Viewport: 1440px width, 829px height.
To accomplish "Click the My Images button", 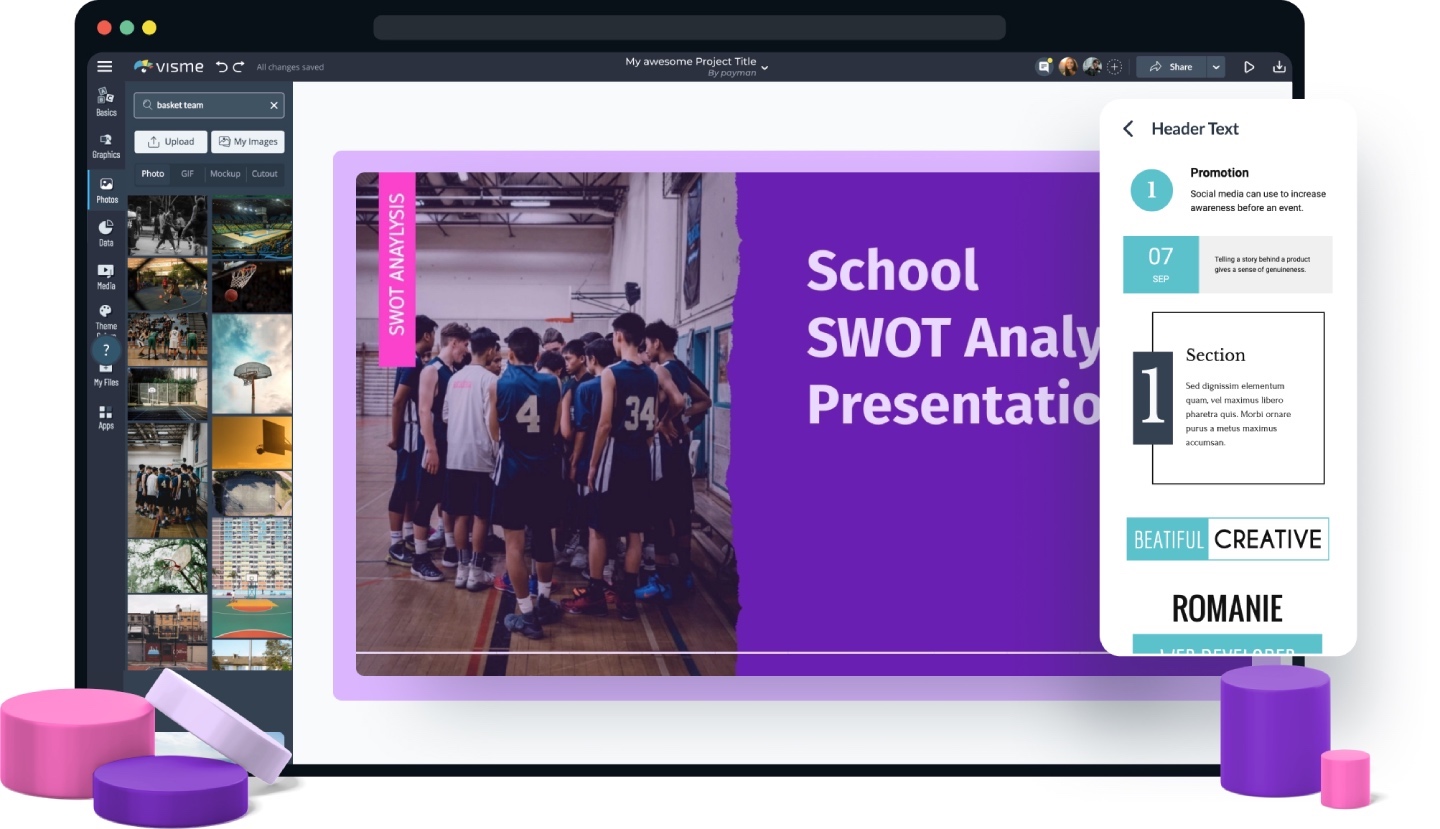I will (248, 142).
